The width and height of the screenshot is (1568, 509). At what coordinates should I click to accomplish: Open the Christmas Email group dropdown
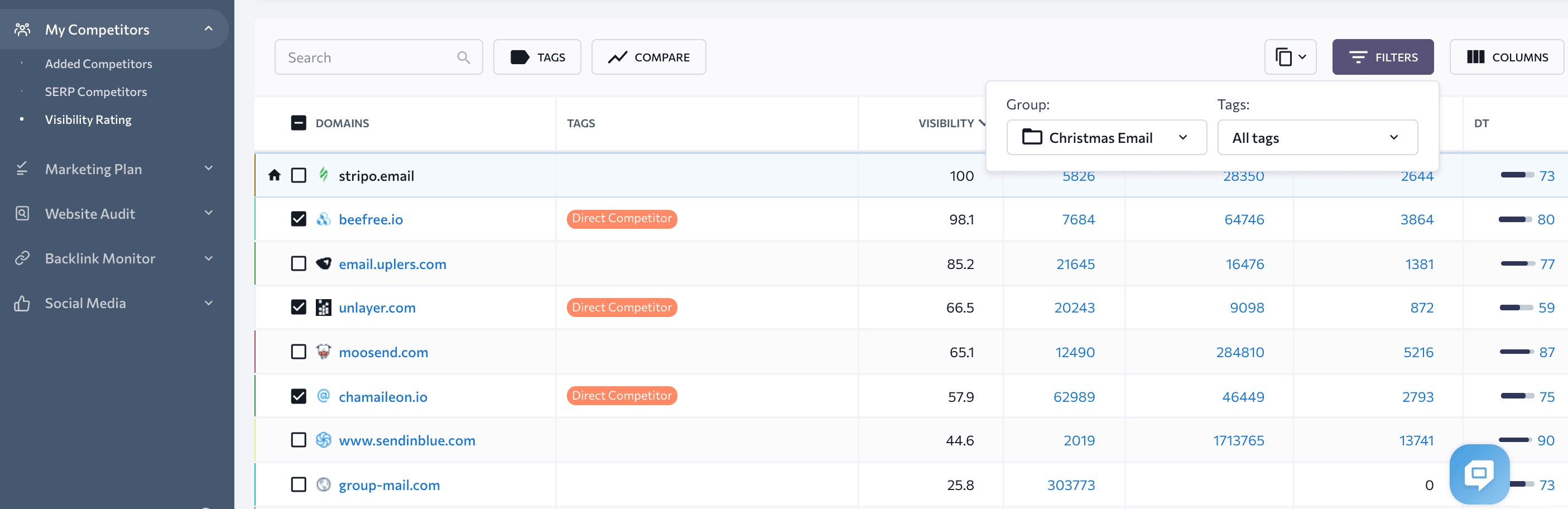tap(1107, 138)
